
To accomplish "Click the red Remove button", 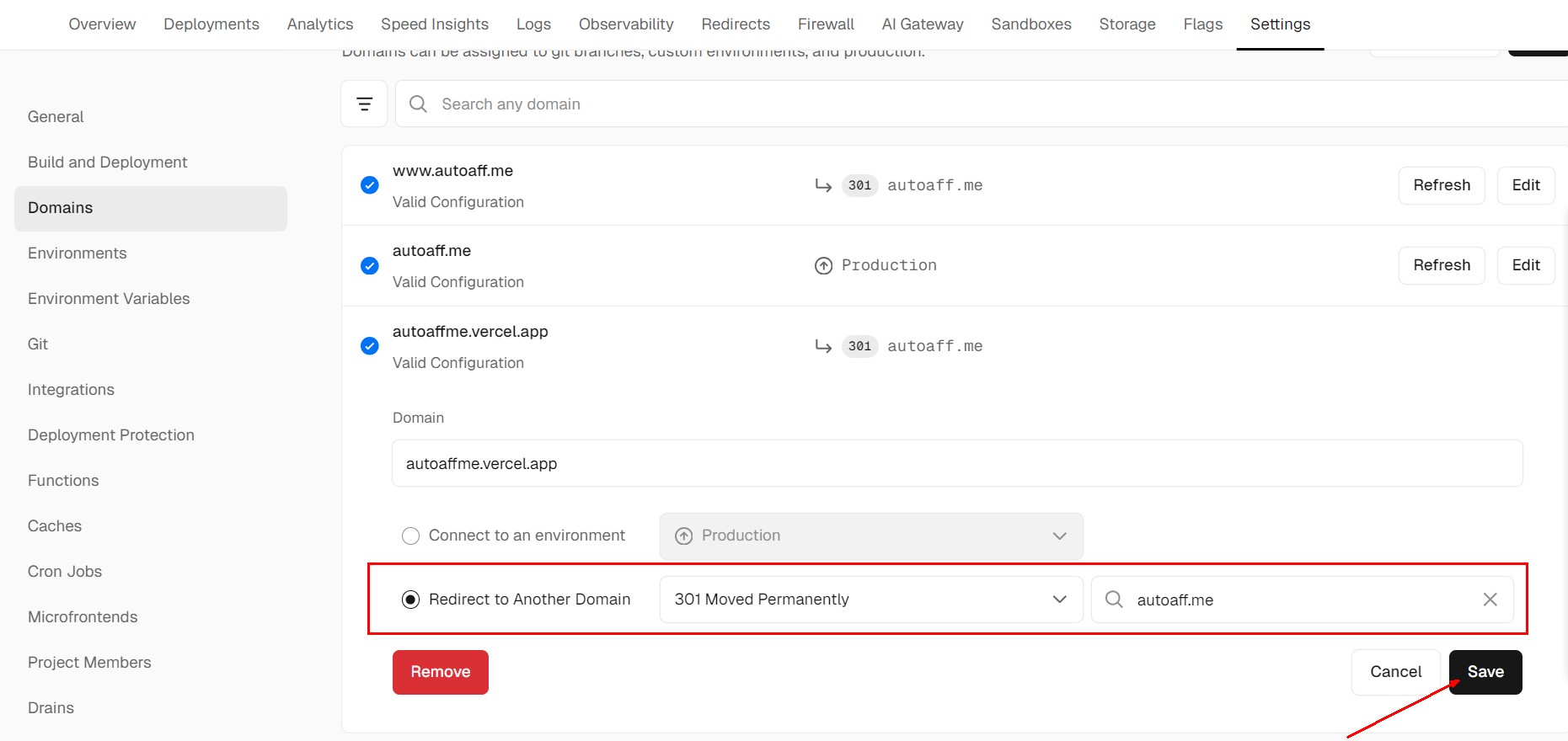I will pos(440,672).
